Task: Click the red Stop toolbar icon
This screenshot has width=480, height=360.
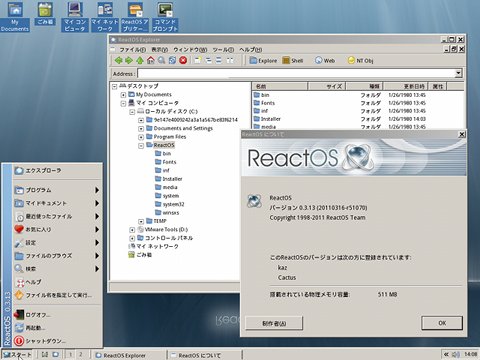Action: tap(183, 60)
